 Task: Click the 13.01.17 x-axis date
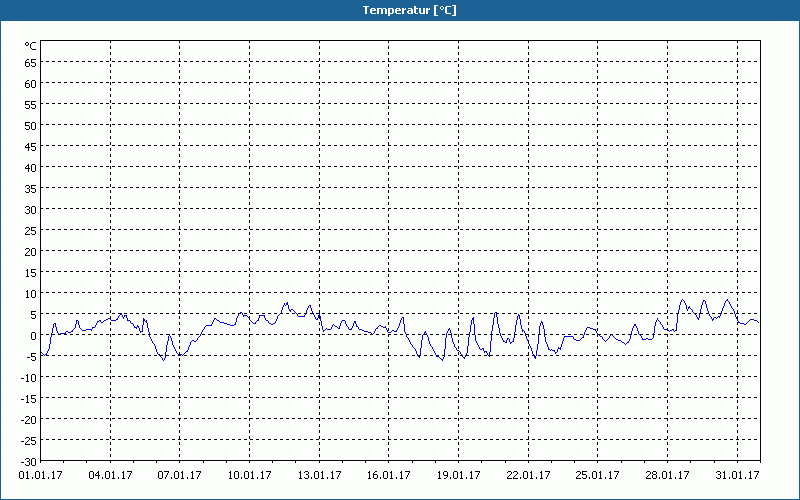tap(318, 476)
